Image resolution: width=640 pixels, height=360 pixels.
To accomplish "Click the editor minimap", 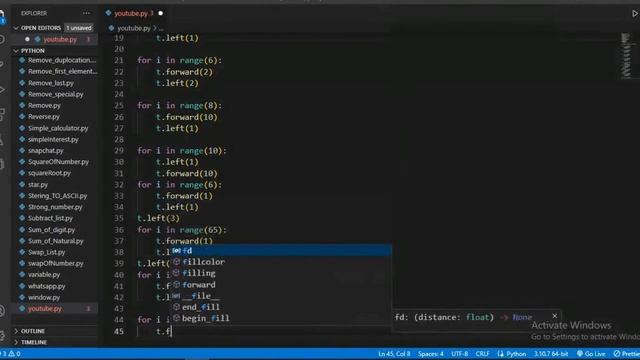I will pyautogui.click(x=626, y=56).
